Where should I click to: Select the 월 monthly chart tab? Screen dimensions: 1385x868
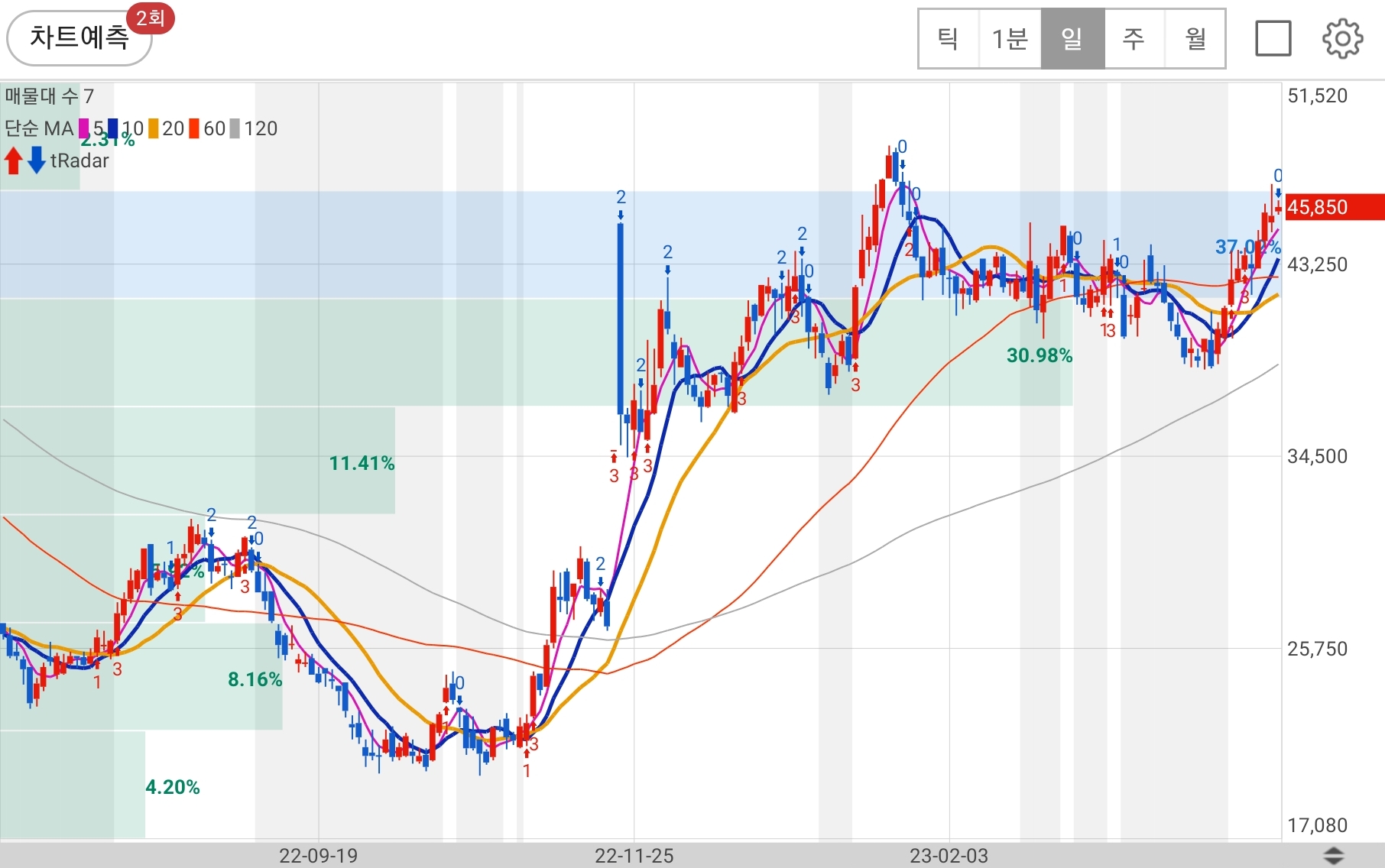pyautogui.click(x=1195, y=38)
